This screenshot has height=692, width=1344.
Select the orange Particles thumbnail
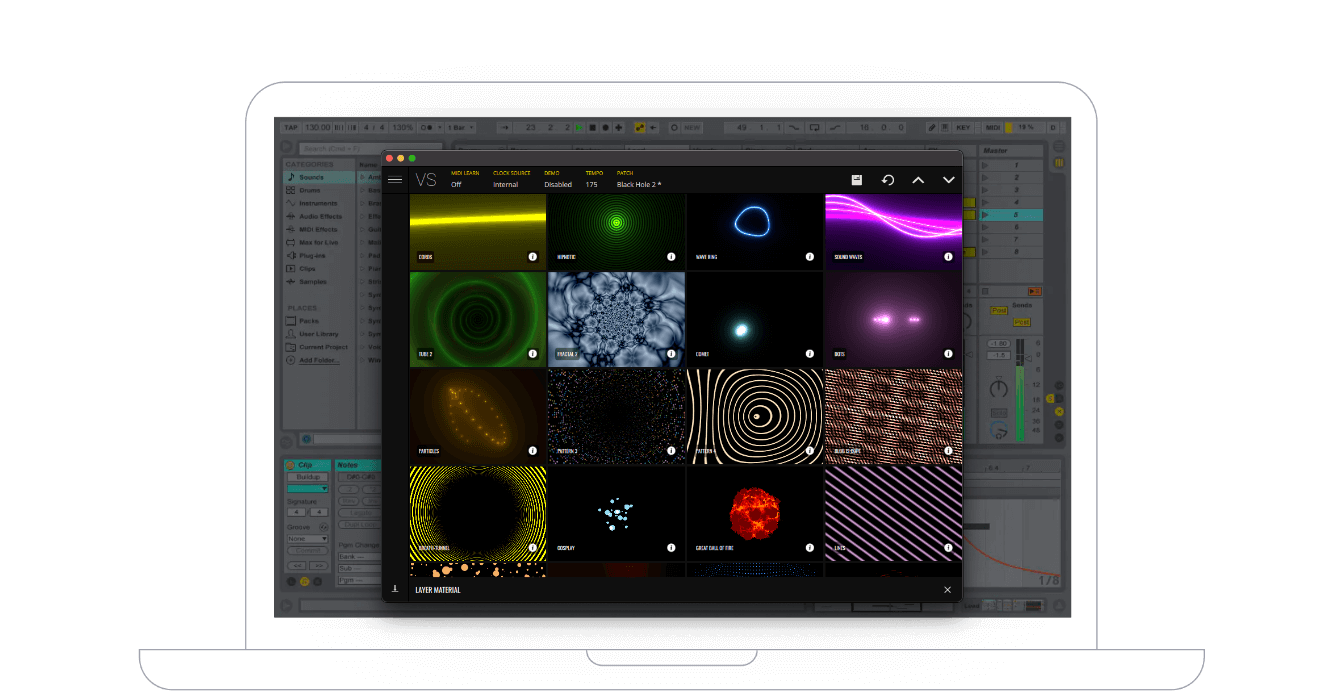click(478, 416)
